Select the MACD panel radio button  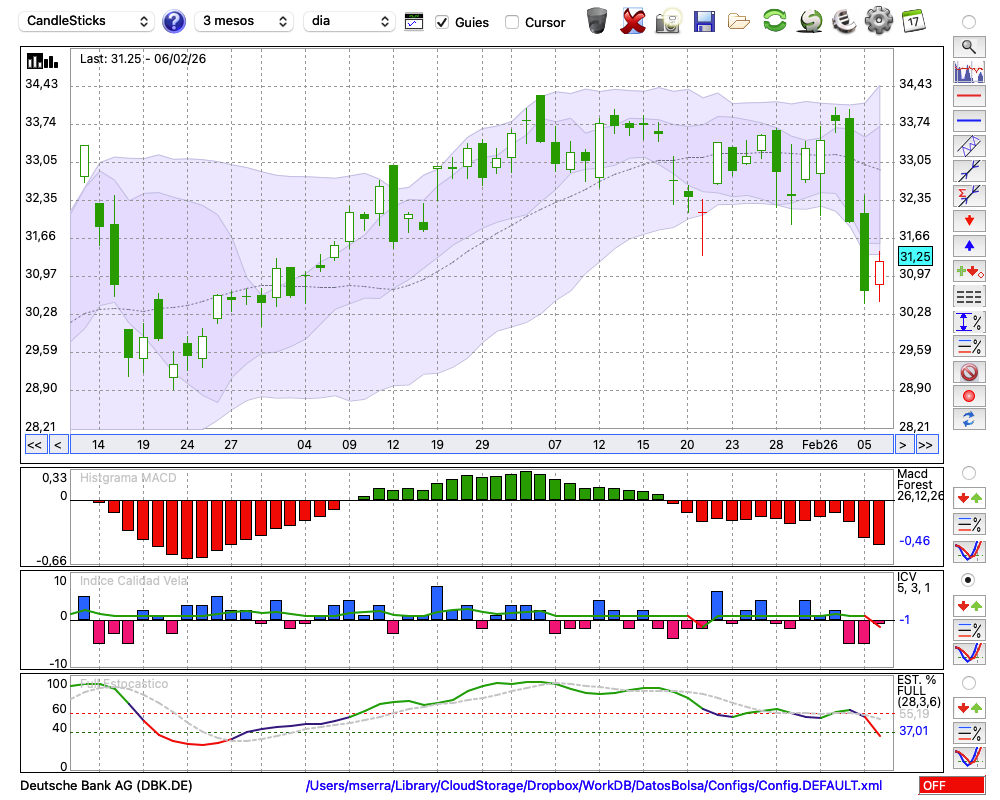pos(969,473)
